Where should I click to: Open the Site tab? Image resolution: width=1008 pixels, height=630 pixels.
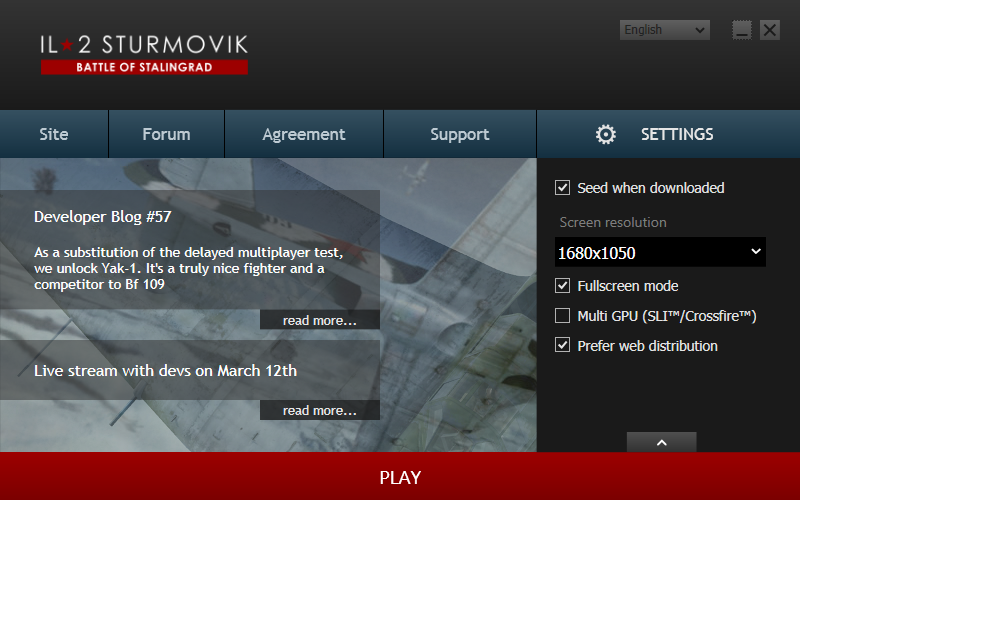[x=54, y=134]
